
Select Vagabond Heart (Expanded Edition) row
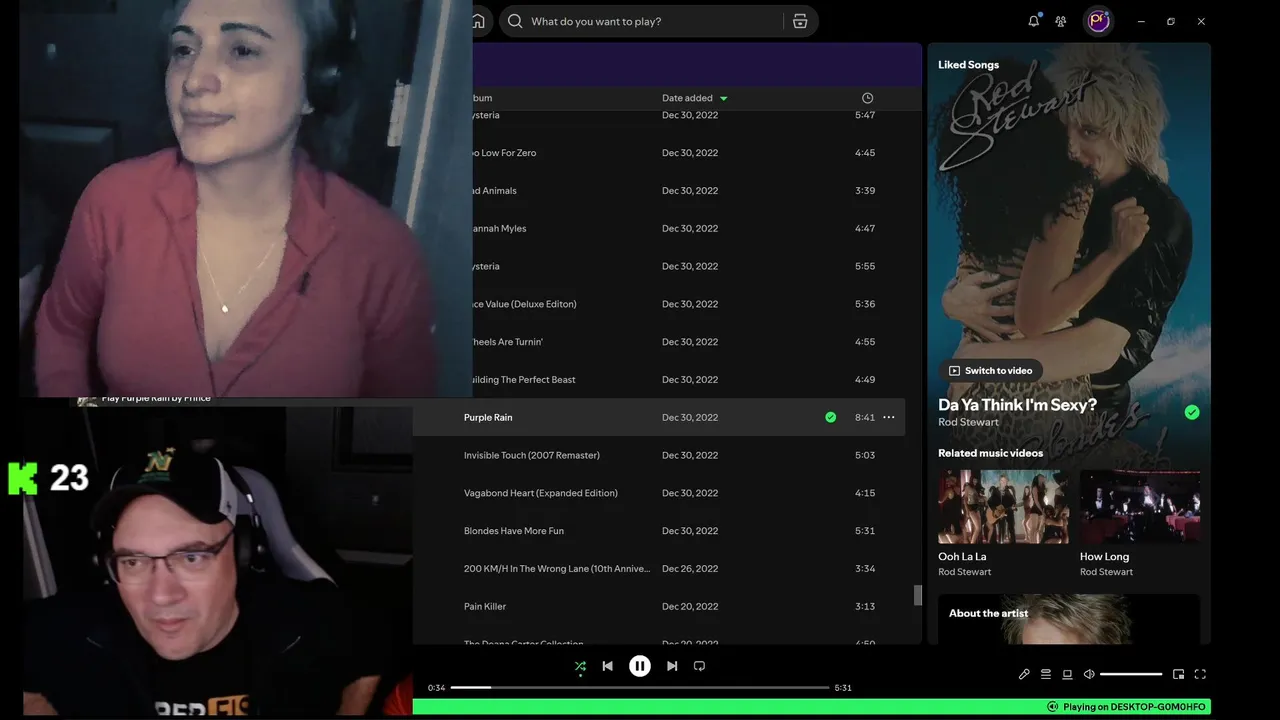coord(660,493)
